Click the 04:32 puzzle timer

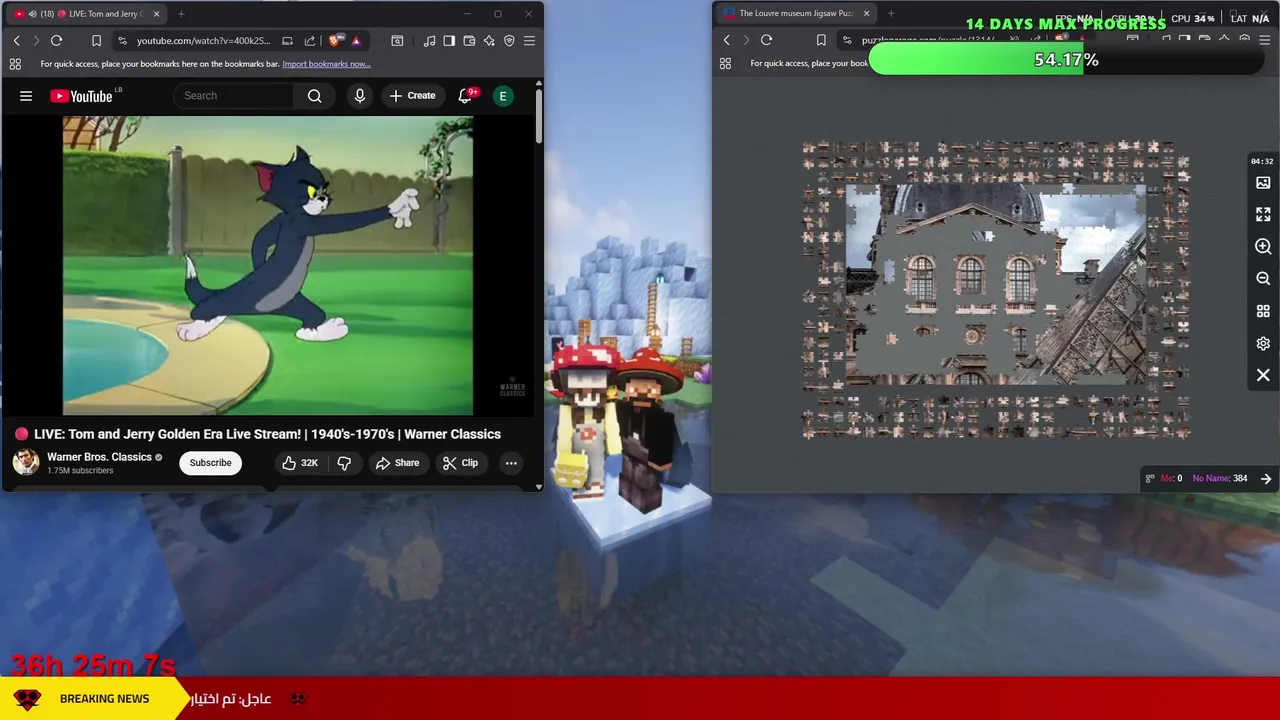pos(1262,161)
